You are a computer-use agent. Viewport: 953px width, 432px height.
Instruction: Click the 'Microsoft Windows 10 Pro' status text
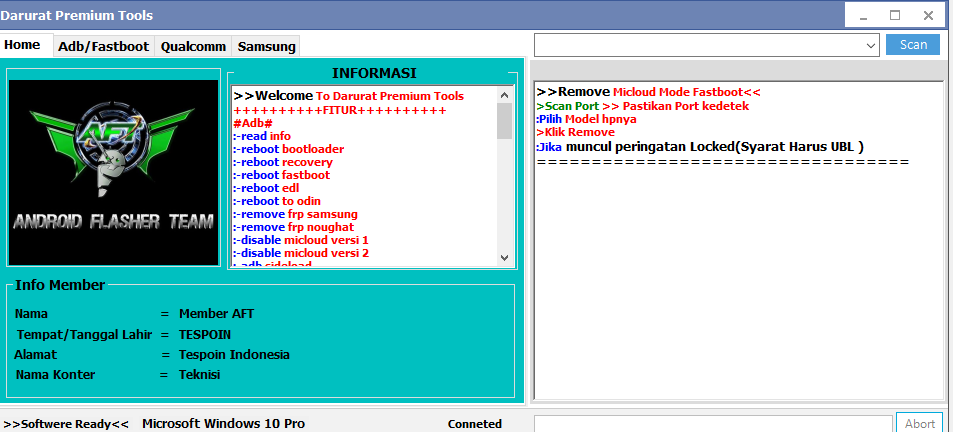[224, 423]
